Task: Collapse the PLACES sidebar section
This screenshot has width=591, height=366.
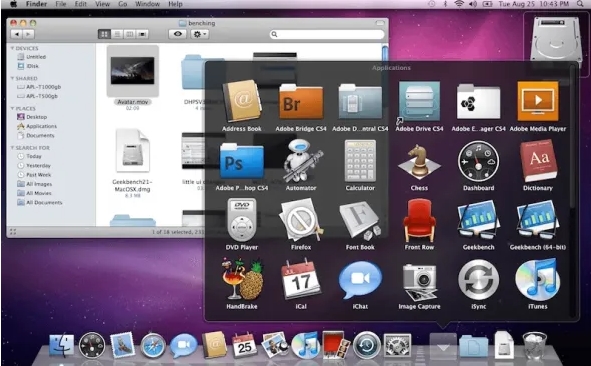Action: [x=12, y=109]
